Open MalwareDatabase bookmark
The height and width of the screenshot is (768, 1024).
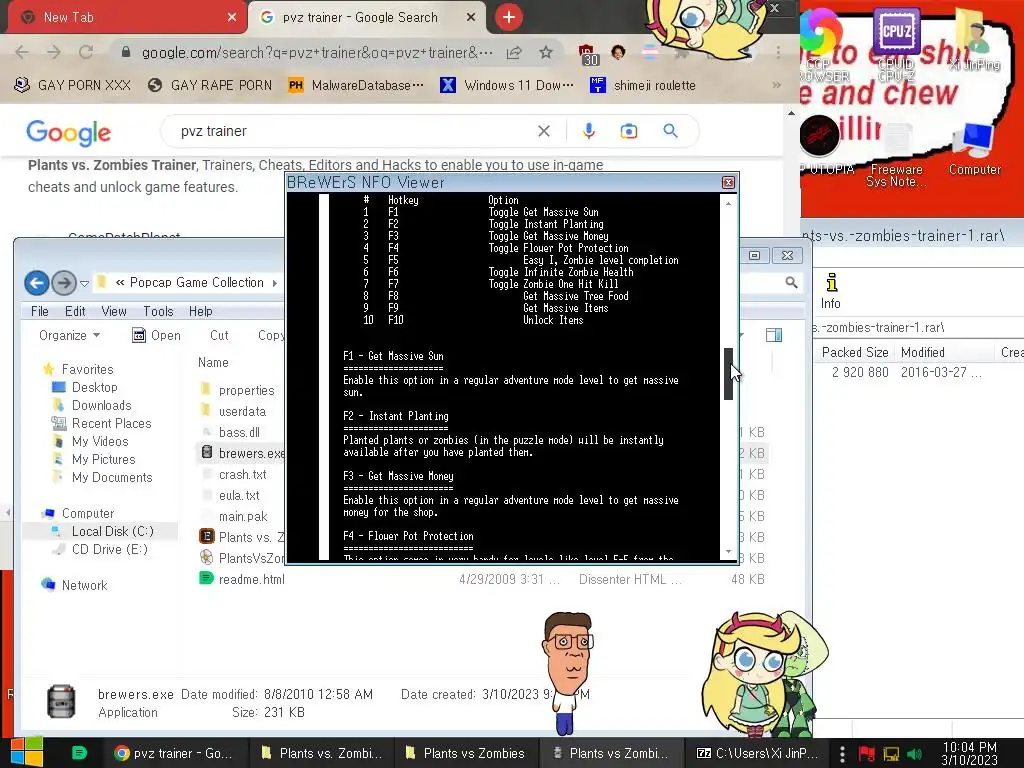pyautogui.click(x=356, y=85)
